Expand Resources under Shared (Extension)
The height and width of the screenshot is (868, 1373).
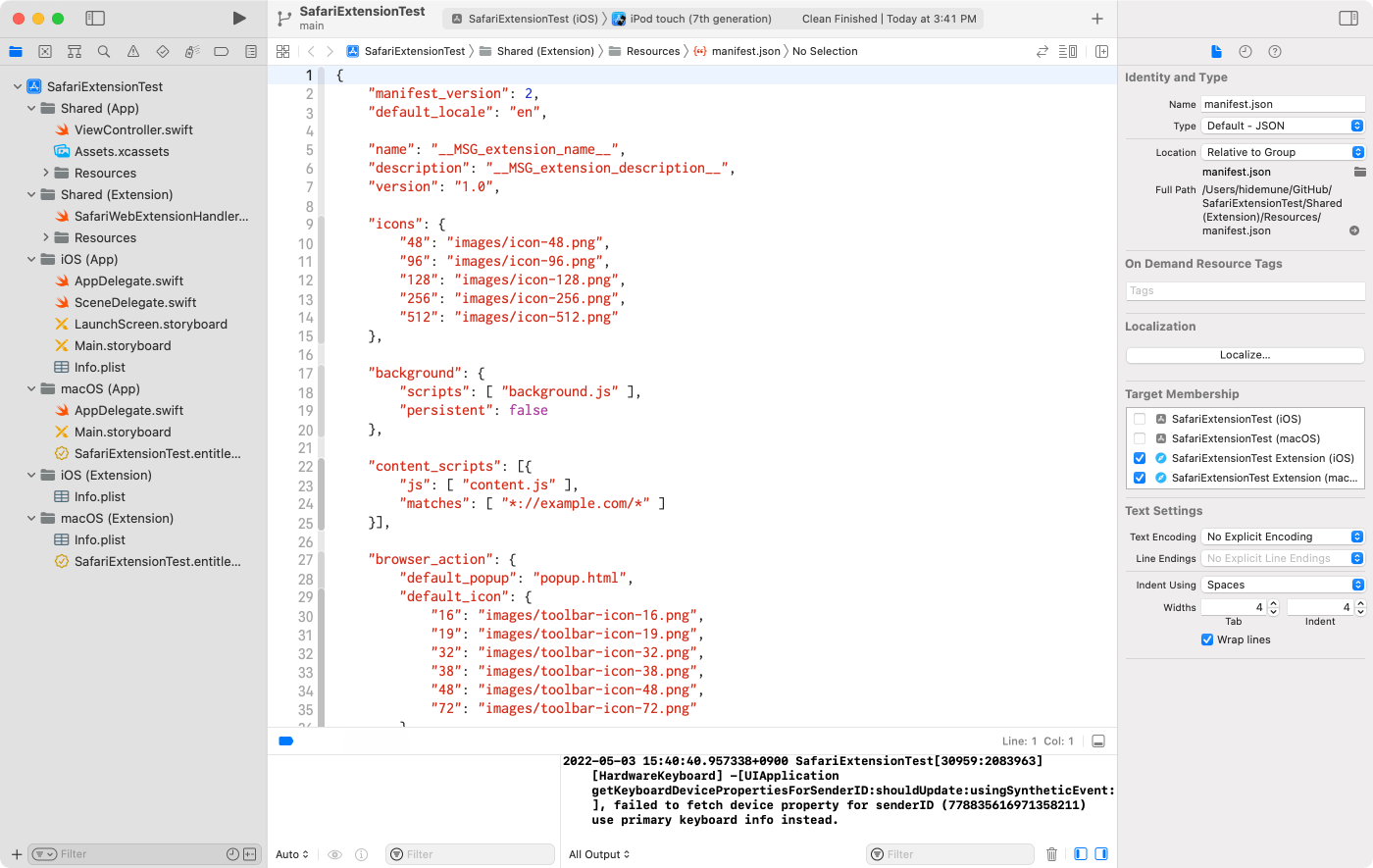click(45, 238)
